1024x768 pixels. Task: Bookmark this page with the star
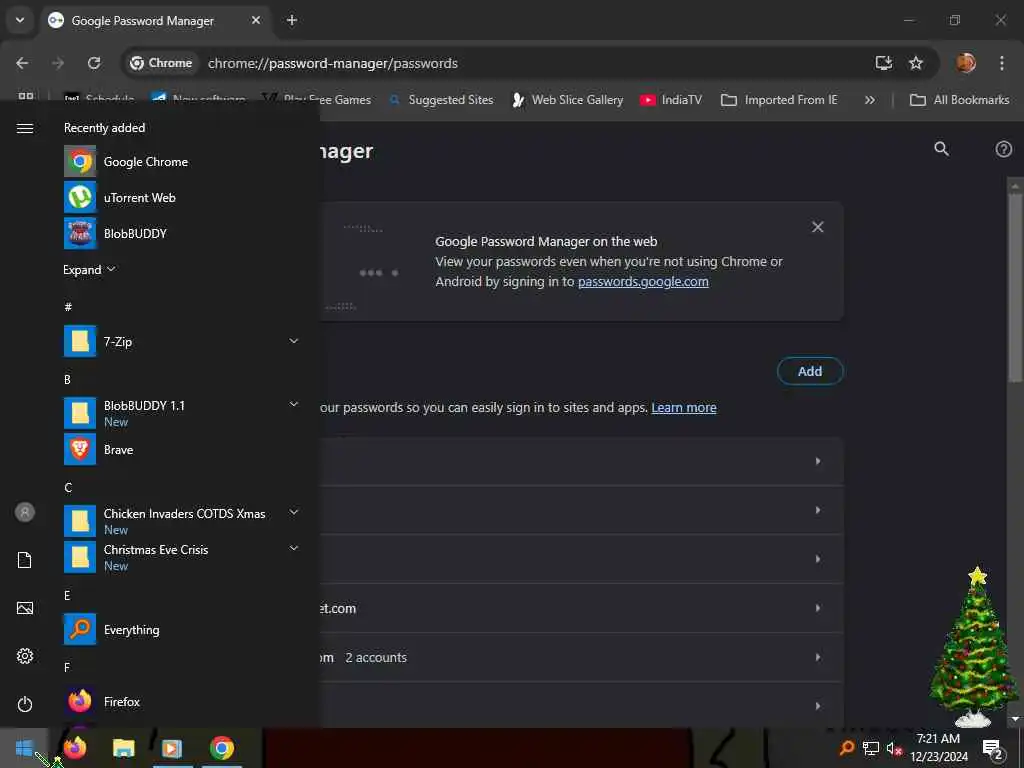[x=916, y=63]
